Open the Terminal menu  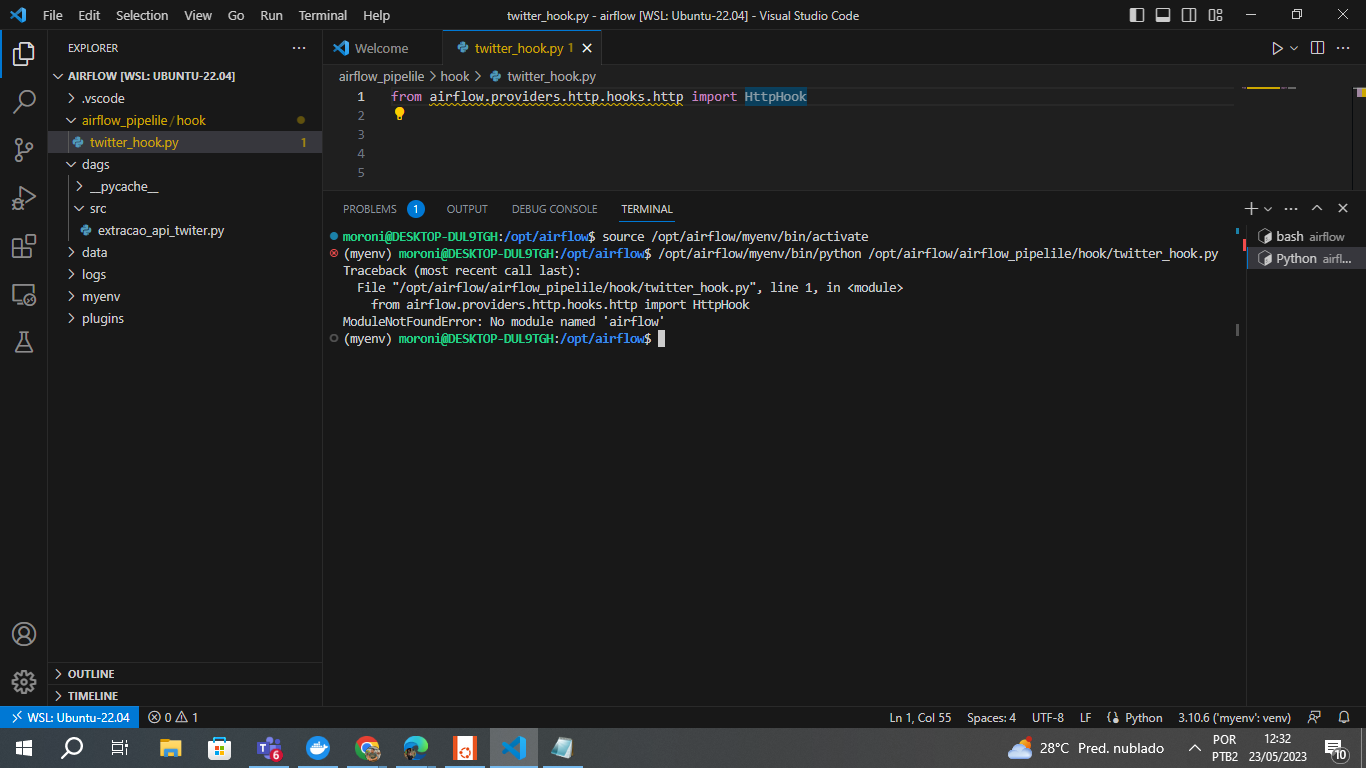point(323,15)
